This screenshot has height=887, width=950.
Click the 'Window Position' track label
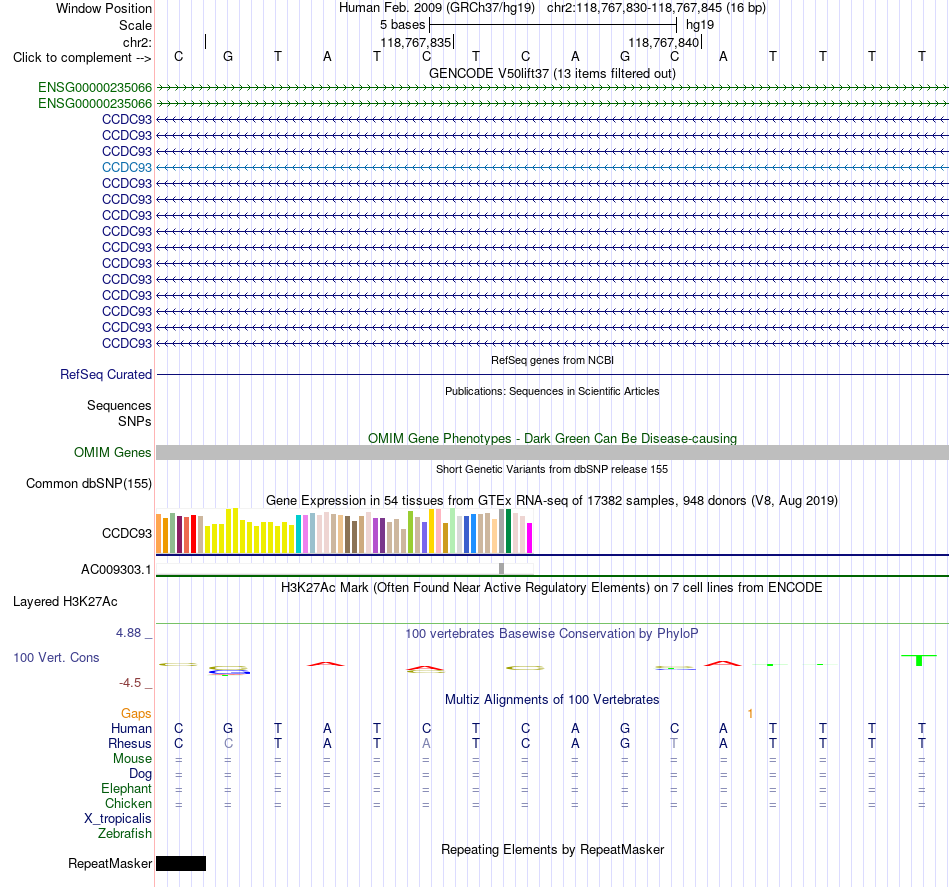pyautogui.click(x=104, y=8)
